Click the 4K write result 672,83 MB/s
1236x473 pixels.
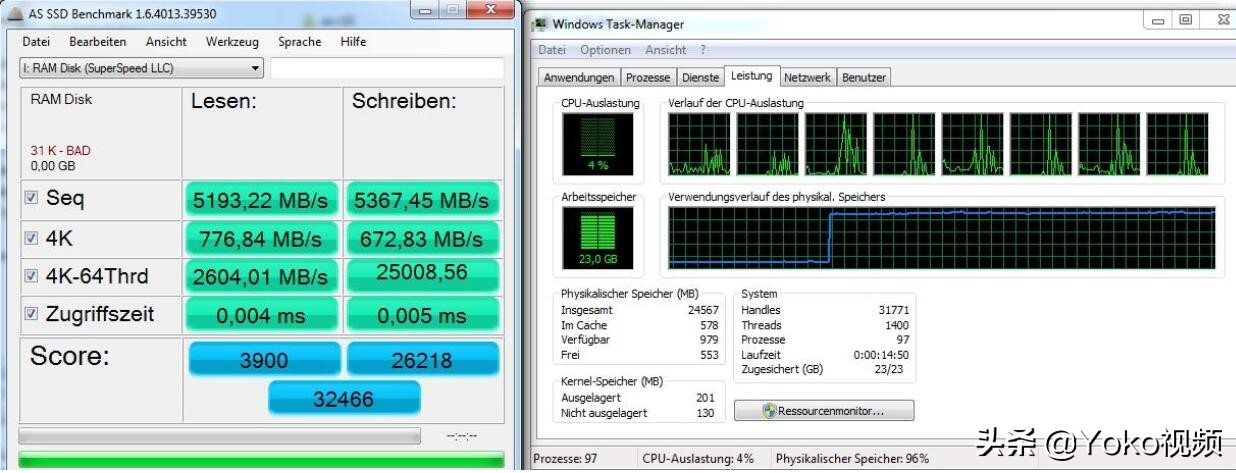pyautogui.click(x=421, y=239)
